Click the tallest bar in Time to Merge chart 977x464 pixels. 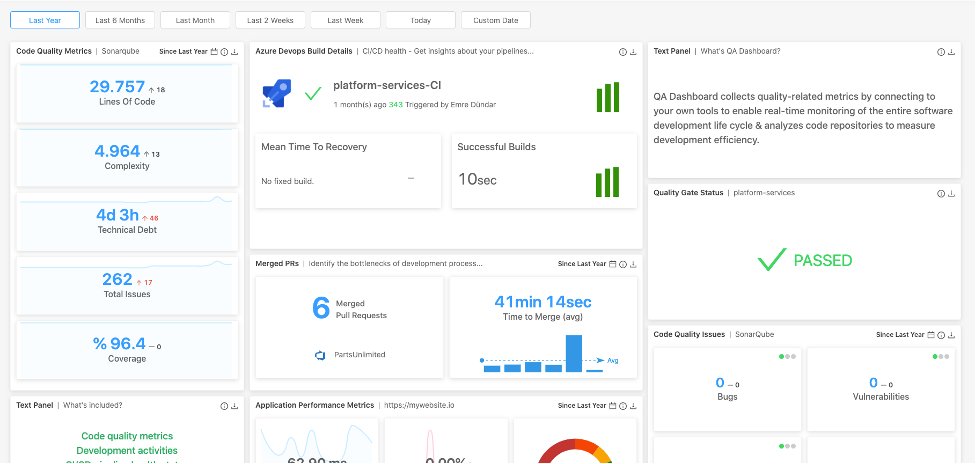pyautogui.click(x=574, y=354)
